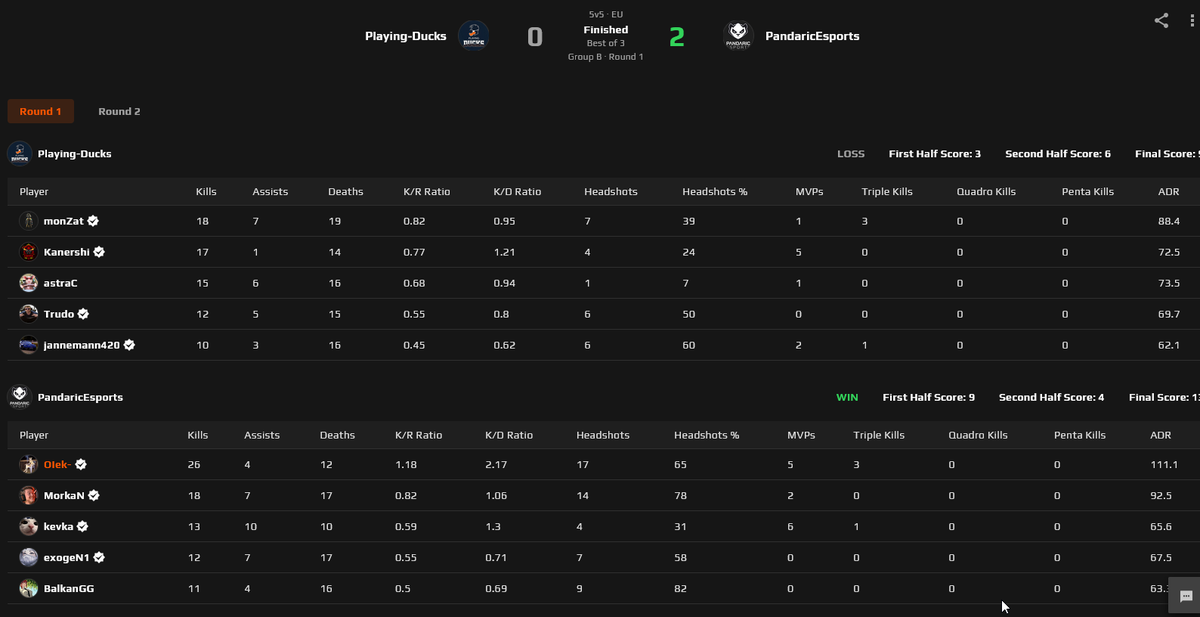Click exogeN1's avatar
This screenshot has width=1200, height=617.
point(28,558)
